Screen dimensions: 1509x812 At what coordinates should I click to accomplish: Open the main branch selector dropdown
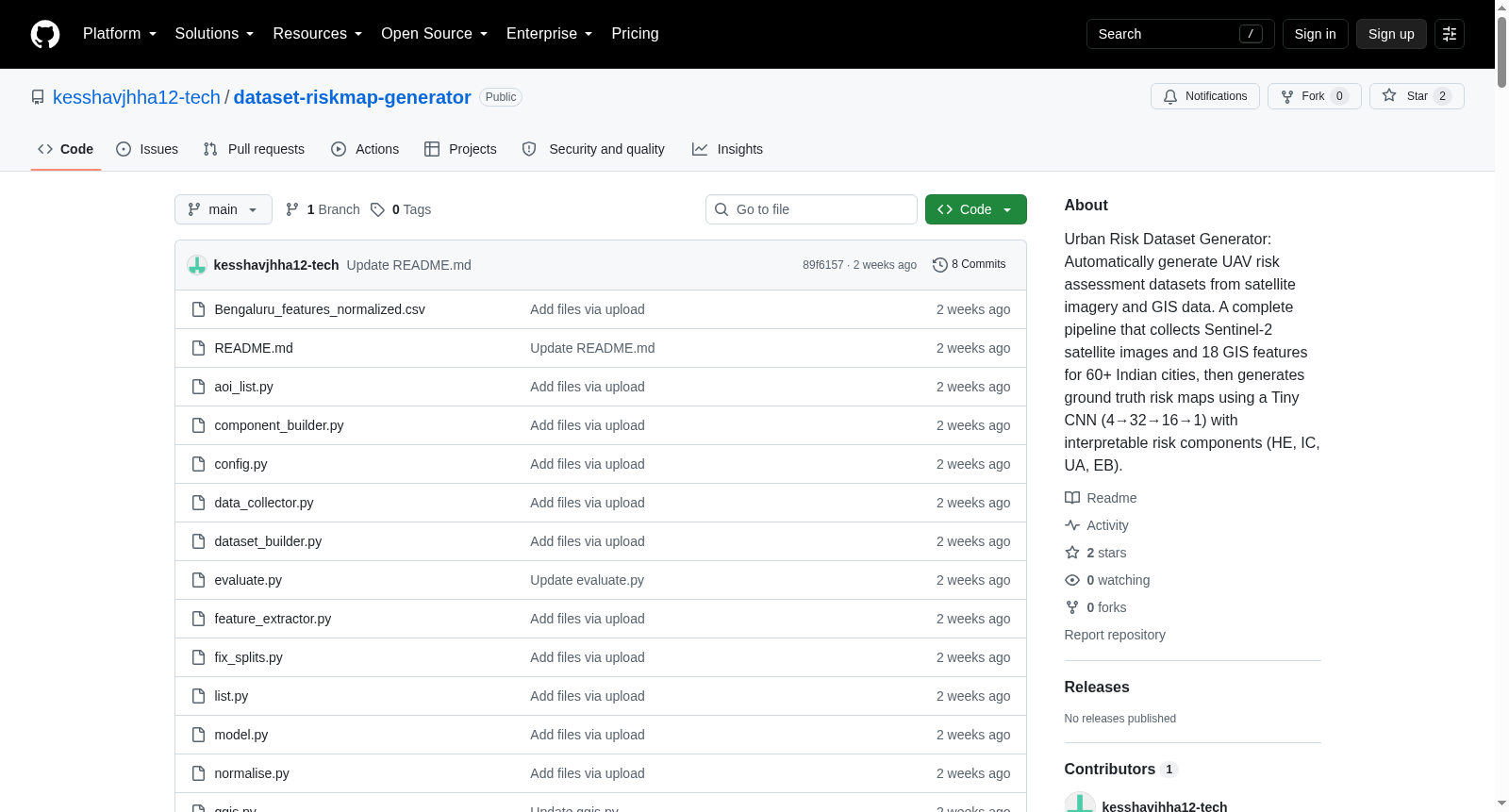tap(224, 209)
